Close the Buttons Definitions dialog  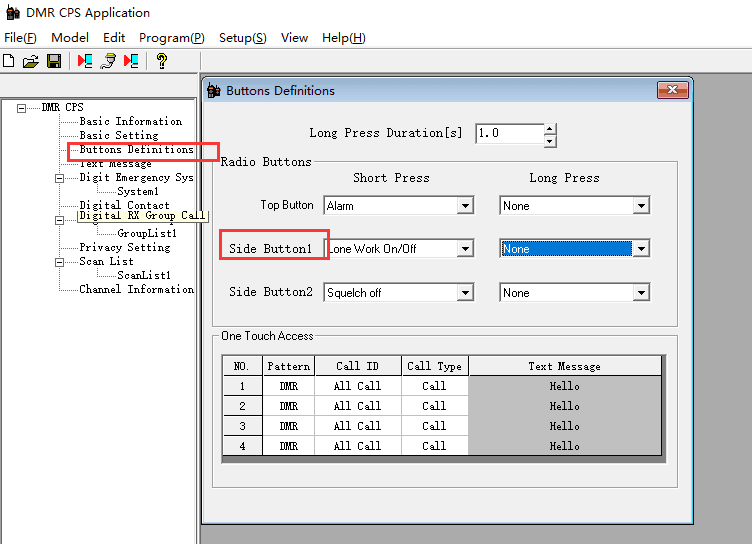(x=672, y=91)
